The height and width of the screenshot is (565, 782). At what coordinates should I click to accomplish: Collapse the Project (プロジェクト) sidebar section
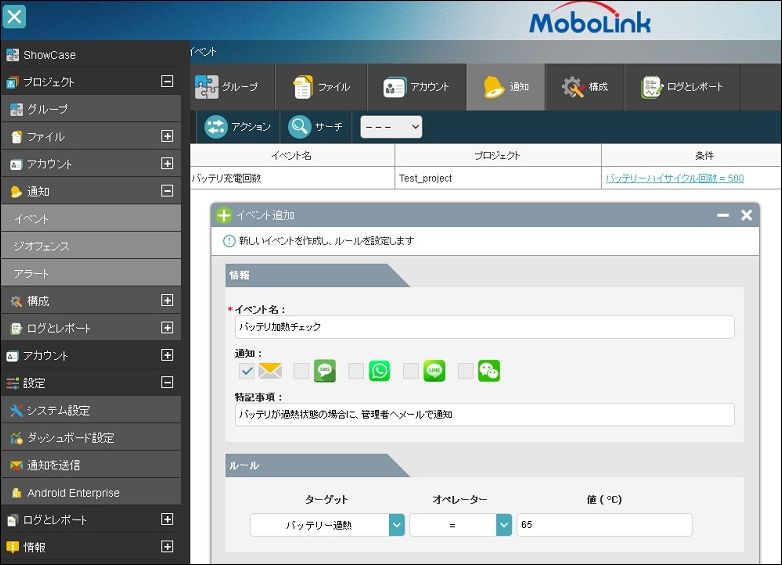click(167, 82)
